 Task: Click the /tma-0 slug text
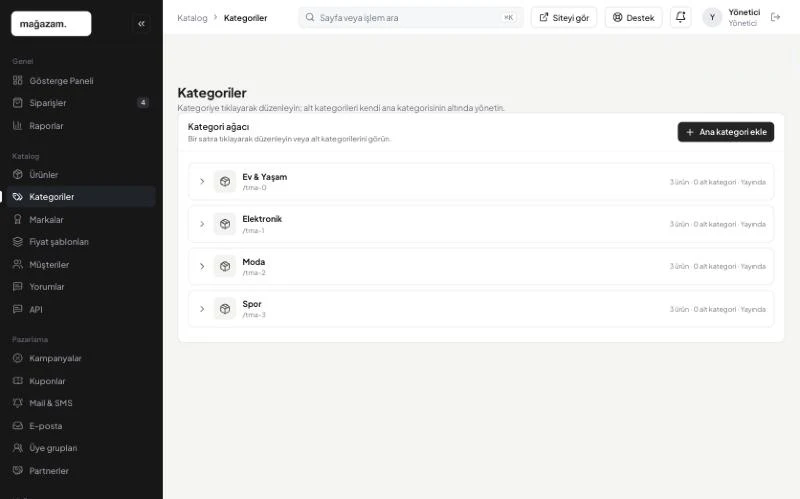[254, 188]
